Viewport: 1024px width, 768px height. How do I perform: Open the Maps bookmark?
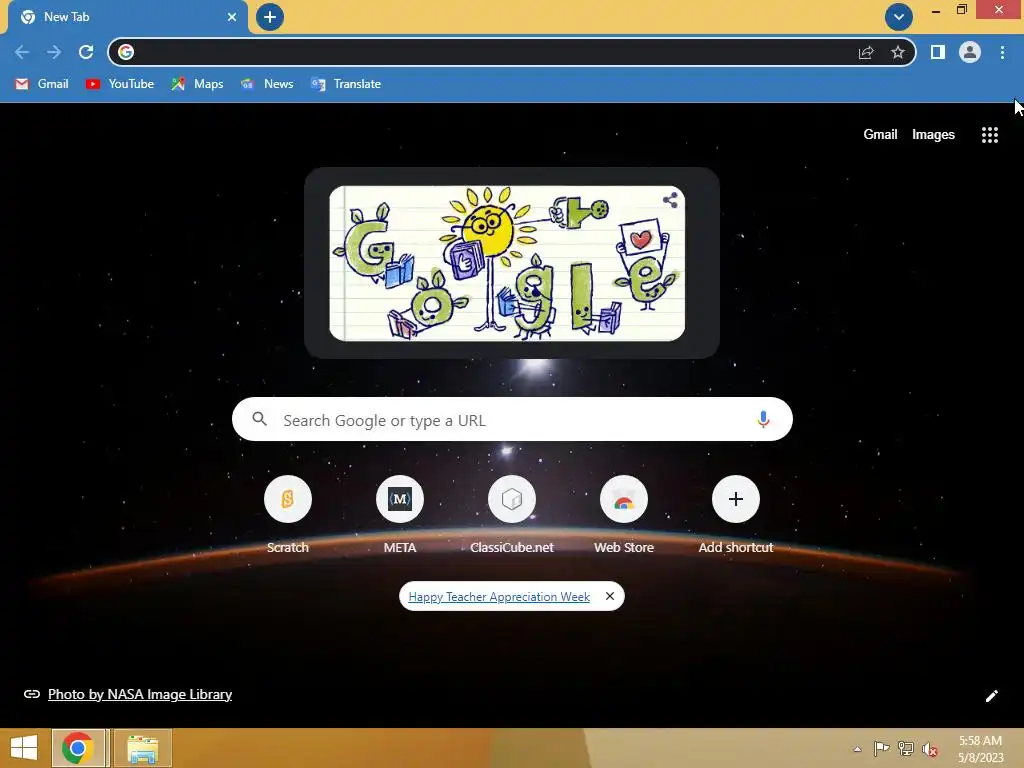(197, 84)
